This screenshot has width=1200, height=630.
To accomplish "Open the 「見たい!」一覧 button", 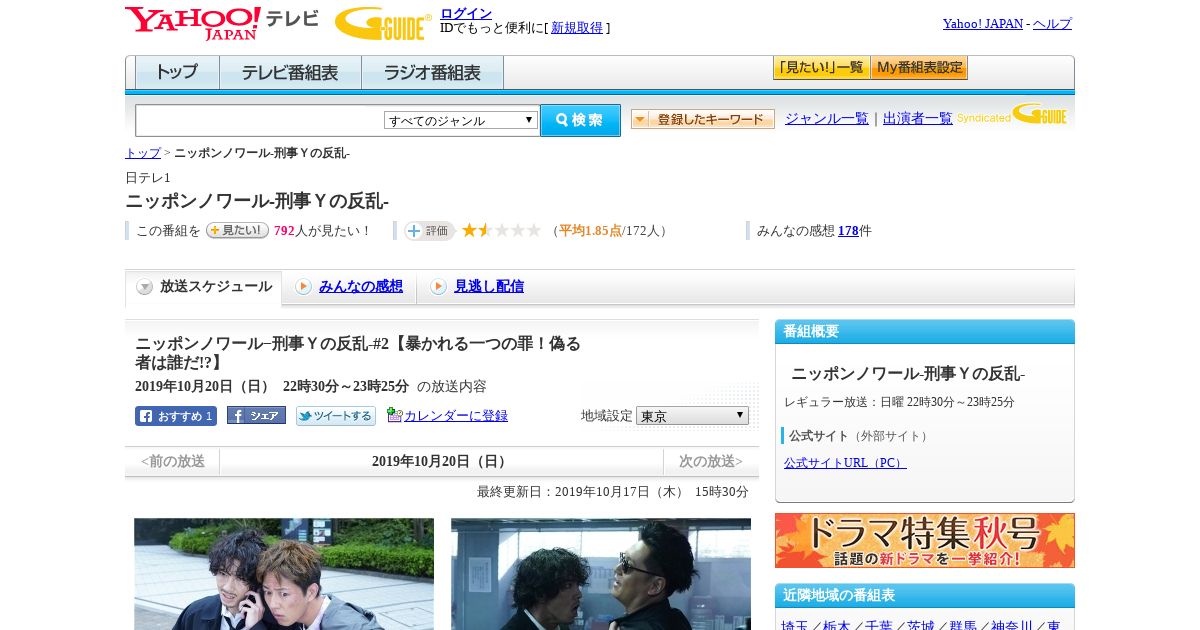I will (x=821, y=68).
